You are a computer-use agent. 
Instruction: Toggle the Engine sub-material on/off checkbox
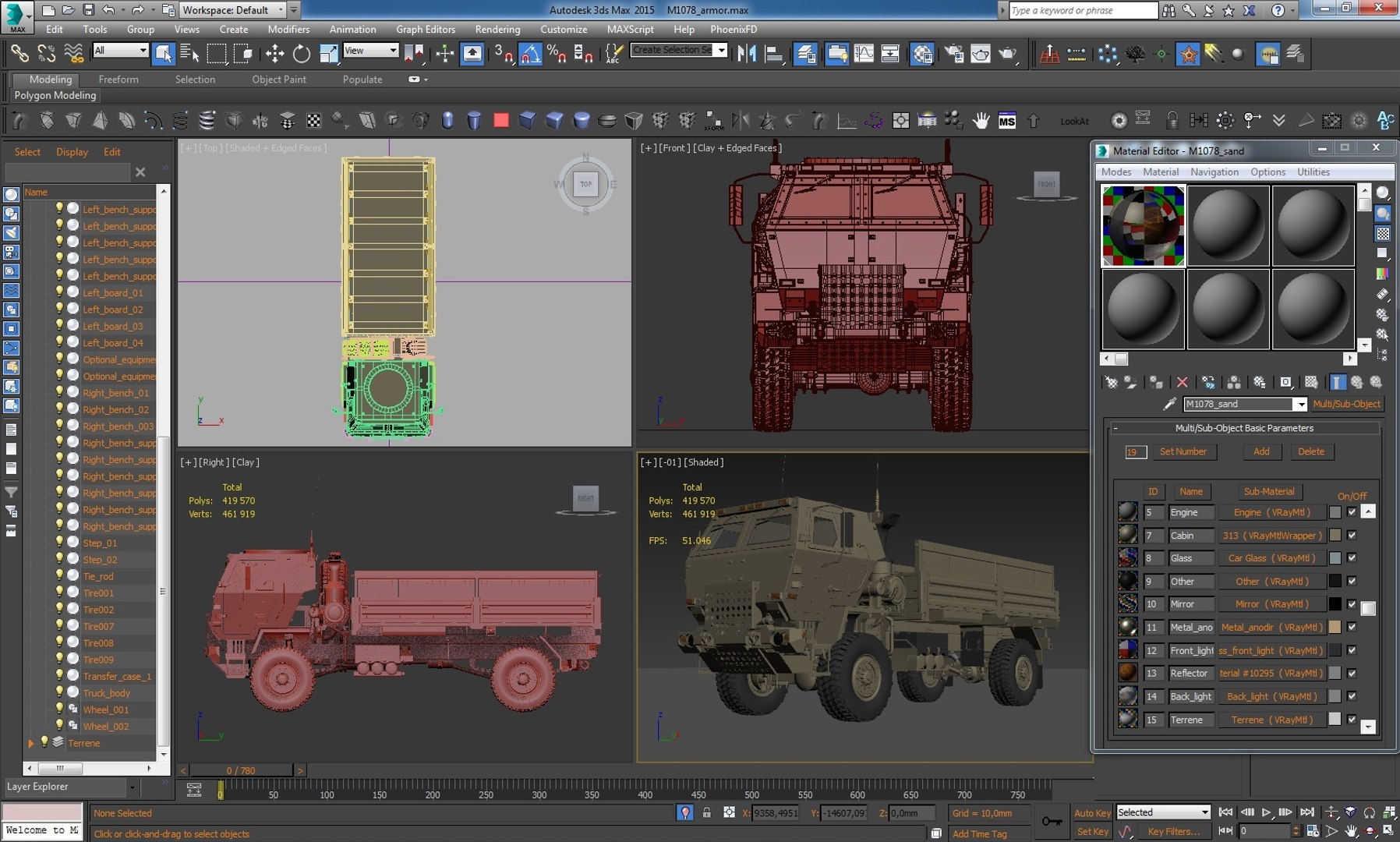[1352, 512]
